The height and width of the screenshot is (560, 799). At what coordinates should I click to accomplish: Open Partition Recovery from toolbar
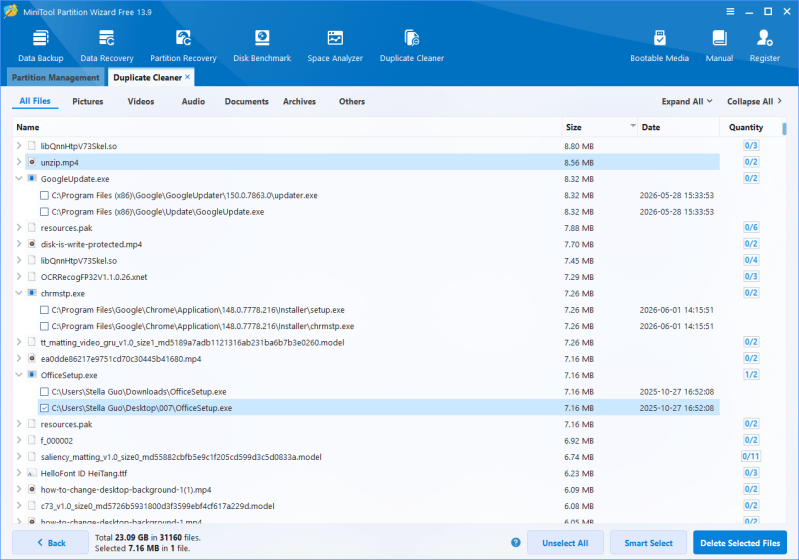click(183, 46)
